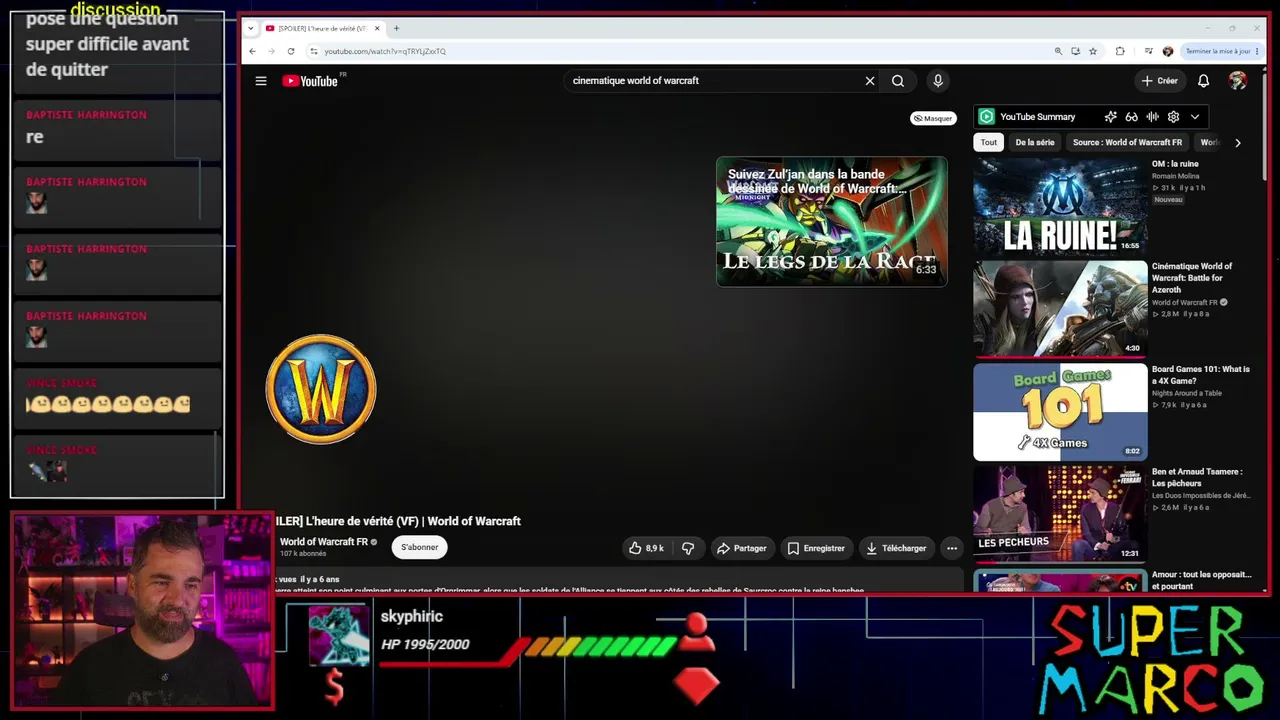Open Board Games 101: What is a 4X Game
Image resolution: width=1280 pixels, height=720 pixels.
tap(1201, 375)
